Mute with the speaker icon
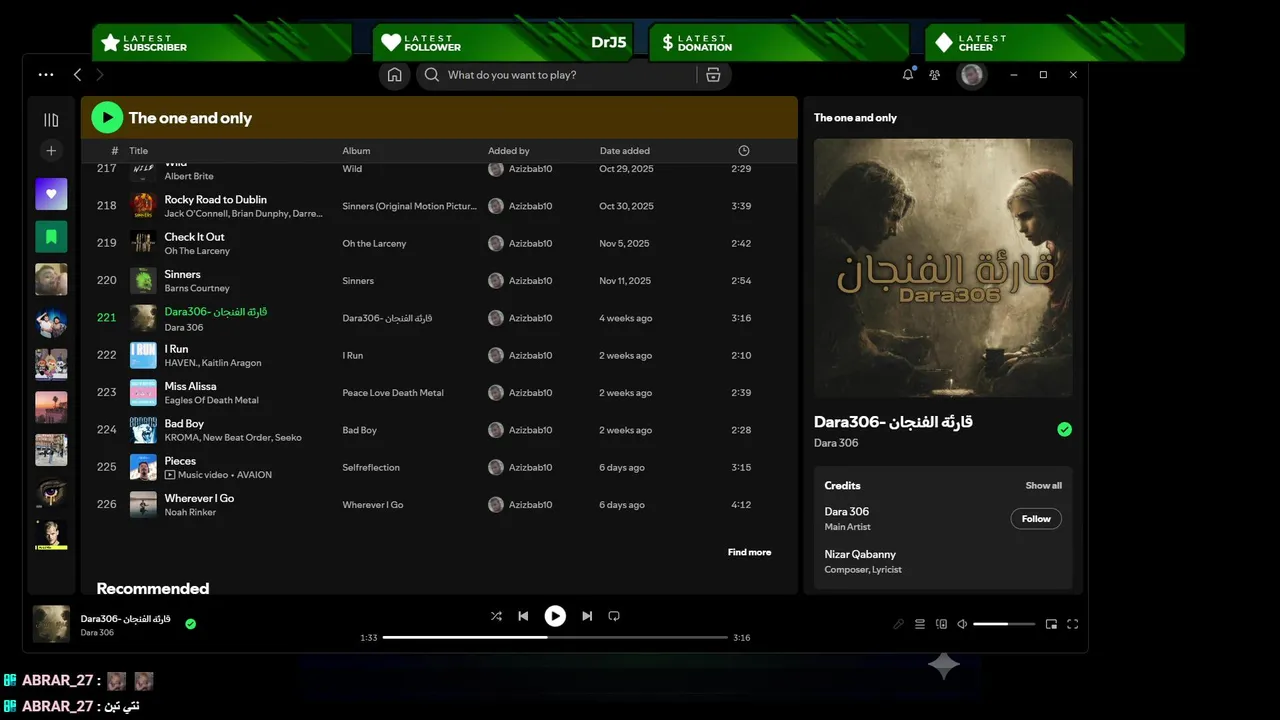The image size is (1280, 720). pos(962,624)
